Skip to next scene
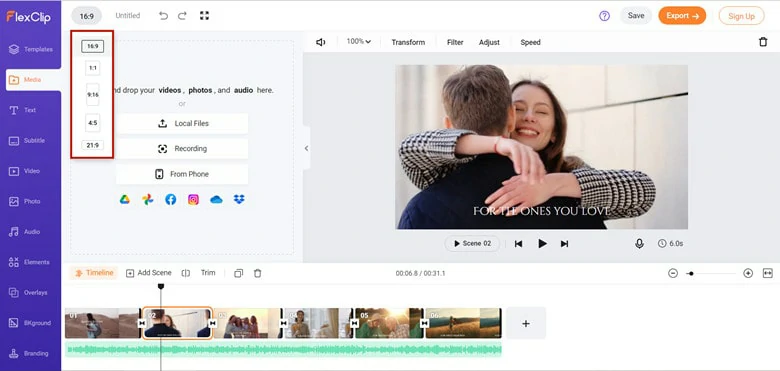The height and width of the screenshot is (371, 780). [564, 244]
